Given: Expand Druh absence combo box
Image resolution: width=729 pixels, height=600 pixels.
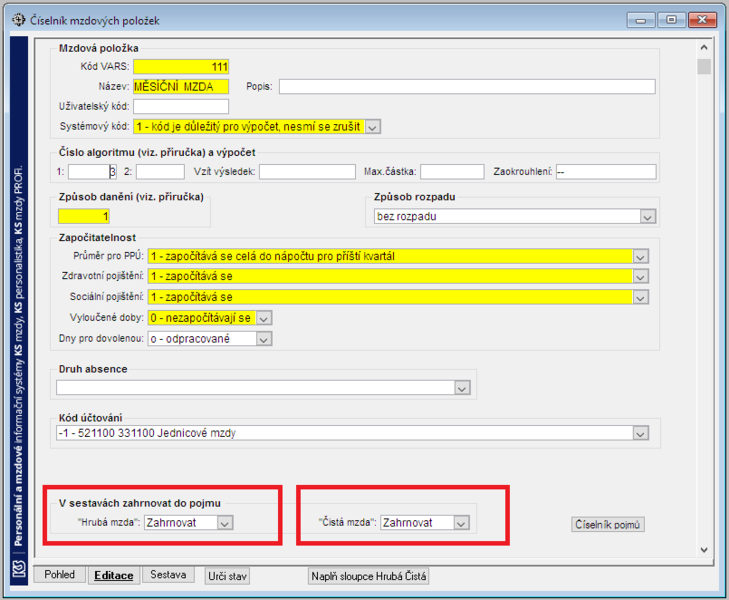Looking at the screenshot, I should click(x=462, y=388).
